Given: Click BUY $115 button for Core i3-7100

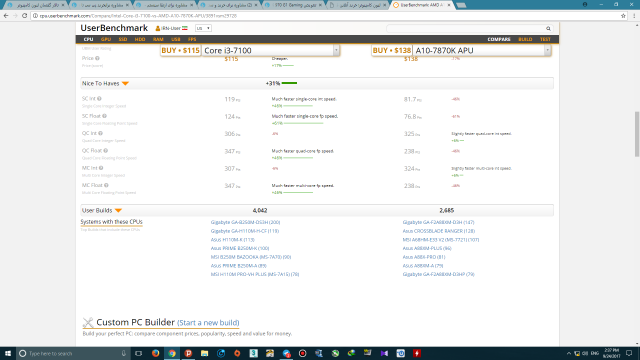Looking at the screenshot, I should click(x=180, y=51).
